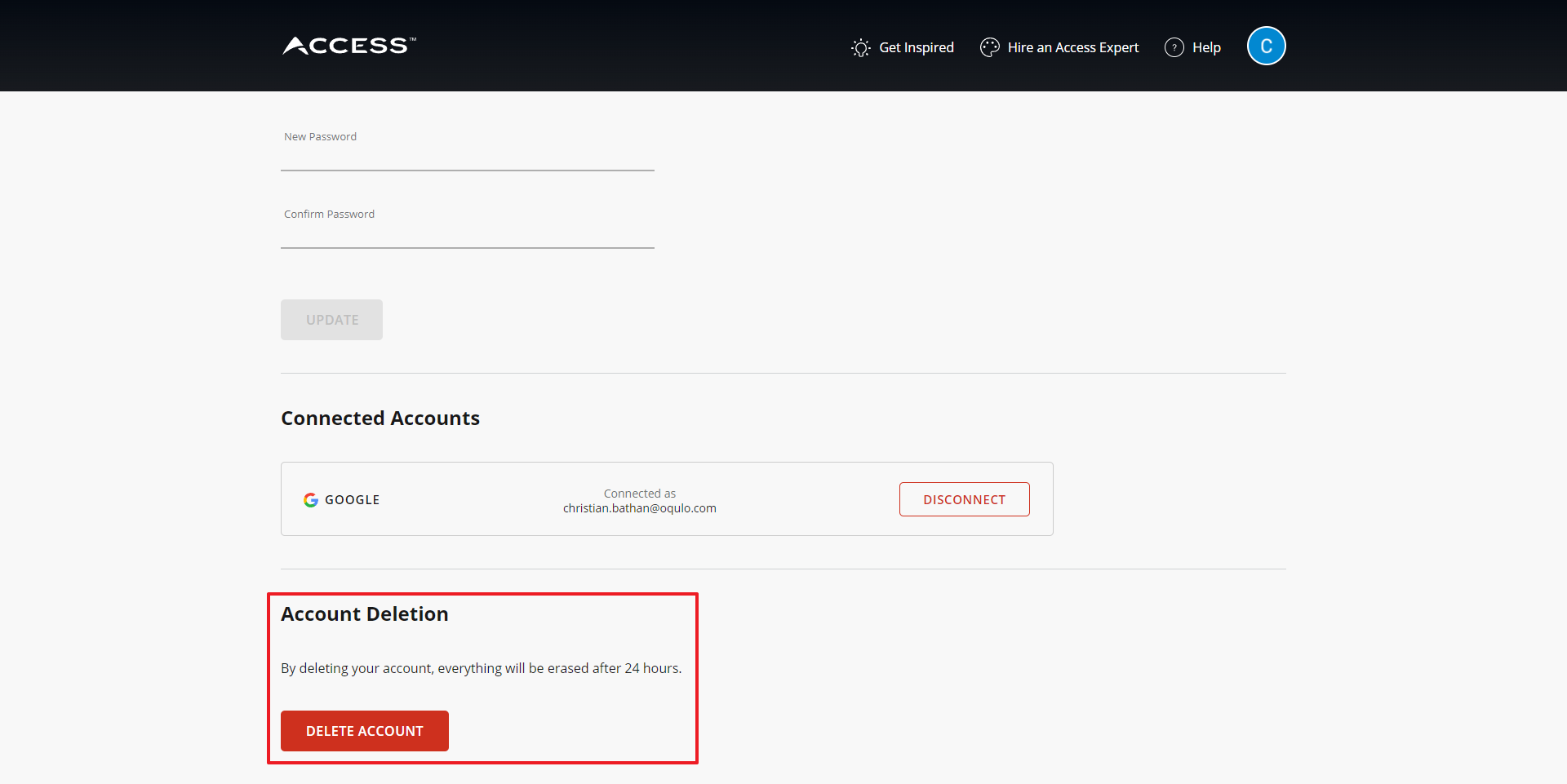
Task: Open the Get Inspired link text
Action: pos(916,47)
